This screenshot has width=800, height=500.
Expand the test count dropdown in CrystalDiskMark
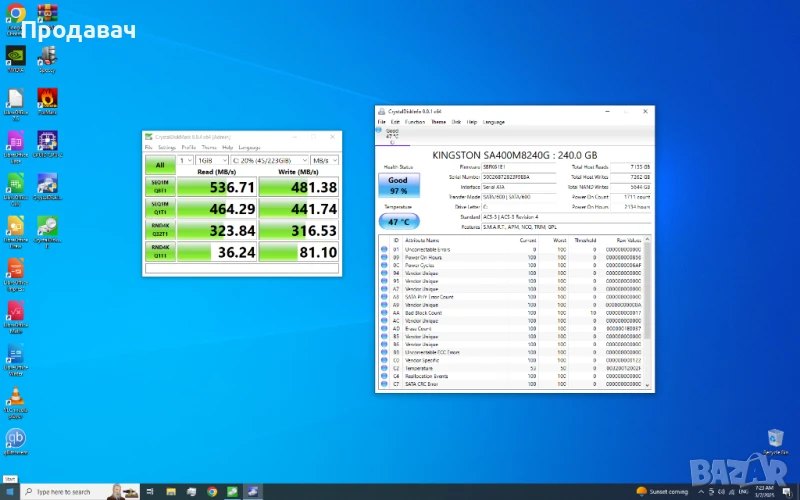185,160
